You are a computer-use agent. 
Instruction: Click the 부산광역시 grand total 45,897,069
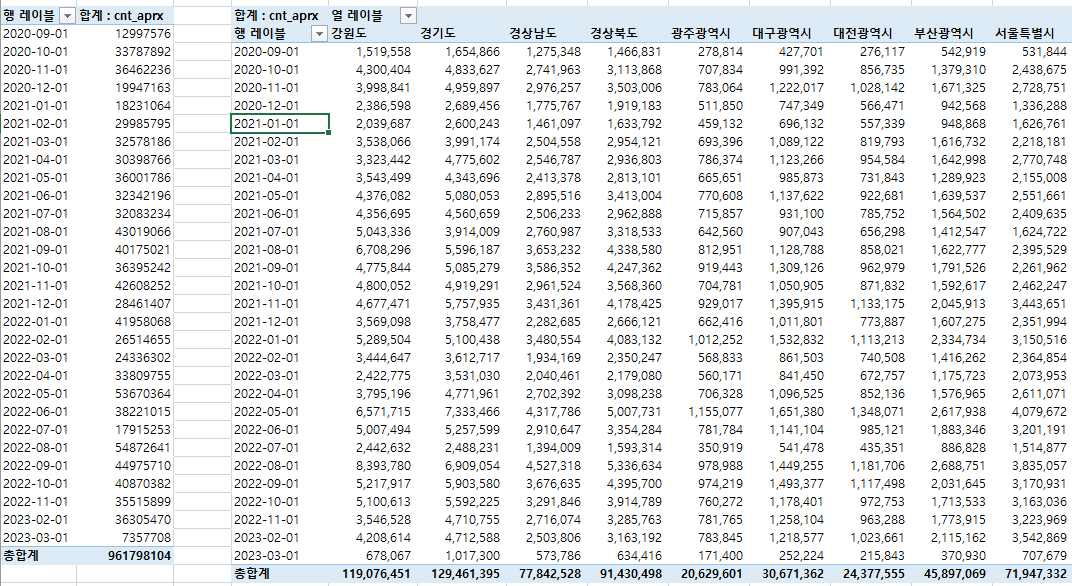(x=955, y=574)
